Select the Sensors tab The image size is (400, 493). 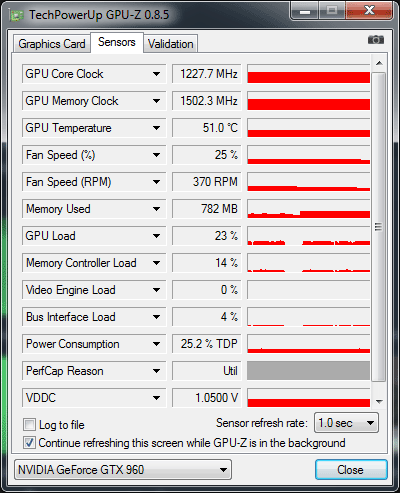(117, 42)
